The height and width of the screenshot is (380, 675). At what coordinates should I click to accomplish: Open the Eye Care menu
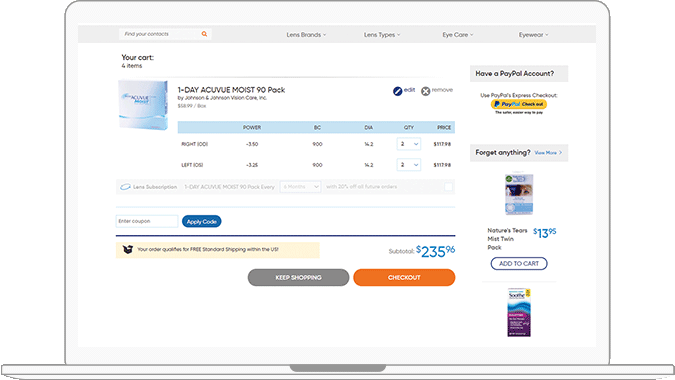click(458, 35)
